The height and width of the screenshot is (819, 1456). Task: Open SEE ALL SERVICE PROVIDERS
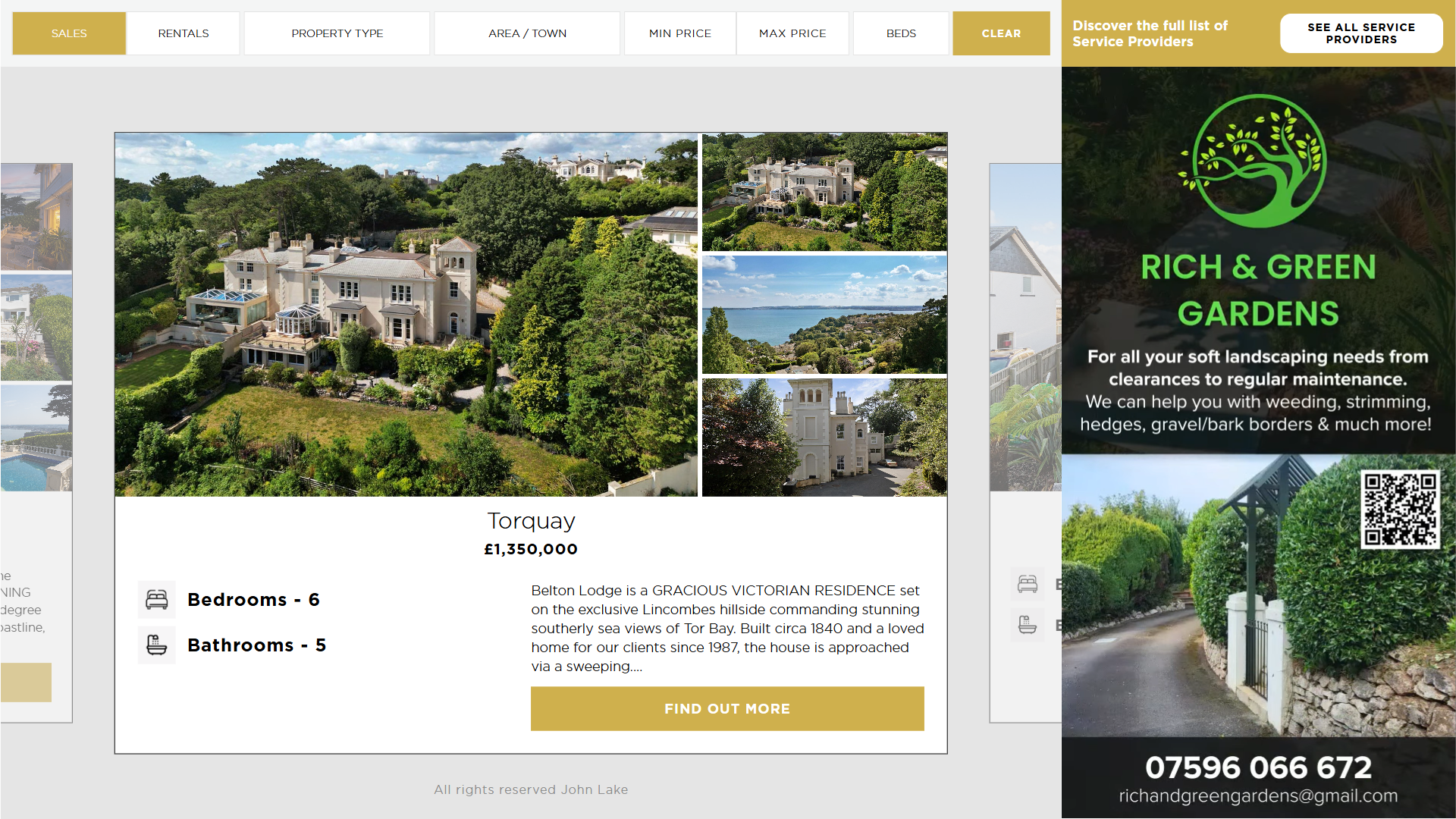[x=1361, y=33]
